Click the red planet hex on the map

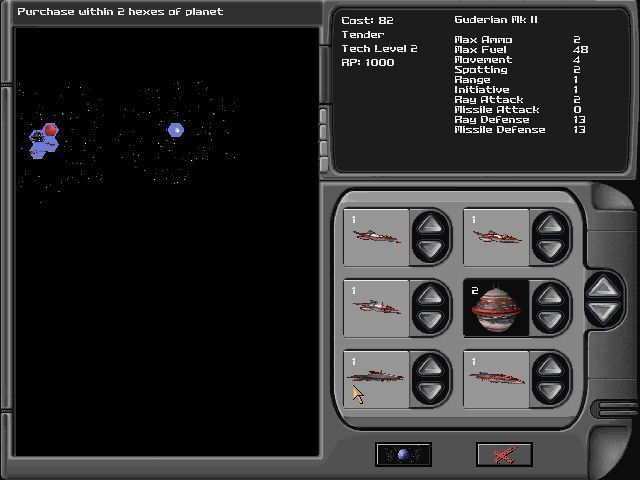tap(50, 130)
